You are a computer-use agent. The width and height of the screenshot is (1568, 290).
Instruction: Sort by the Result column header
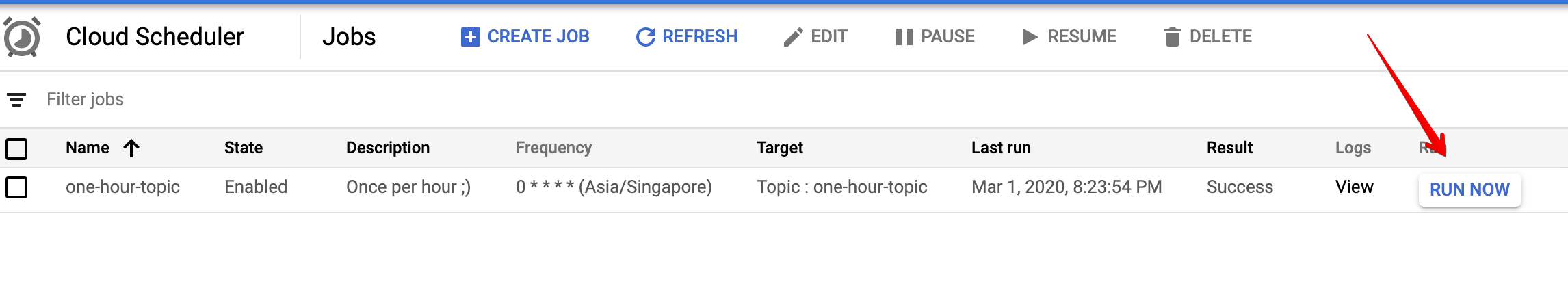[x=1229, y=148]
